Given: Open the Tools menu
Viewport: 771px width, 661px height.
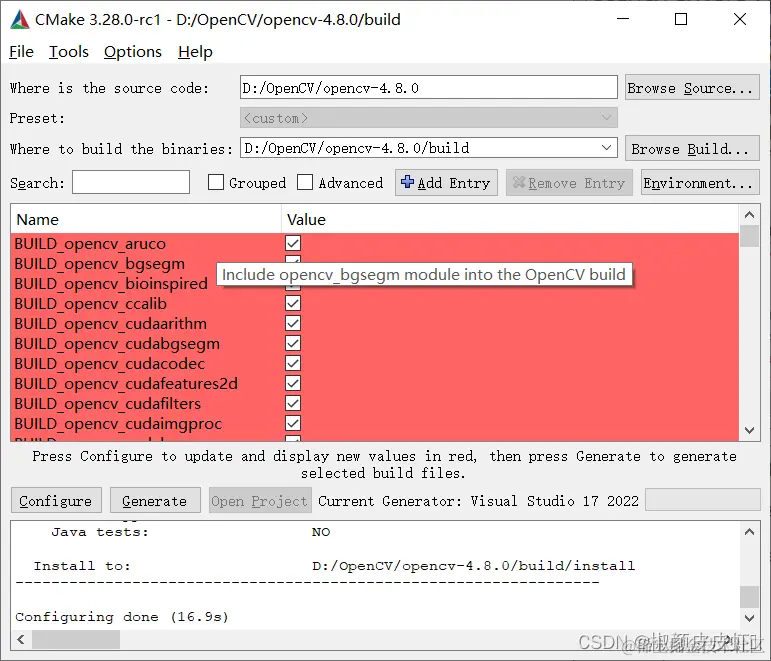Looking at the screenshot, I should coord(69,52).
